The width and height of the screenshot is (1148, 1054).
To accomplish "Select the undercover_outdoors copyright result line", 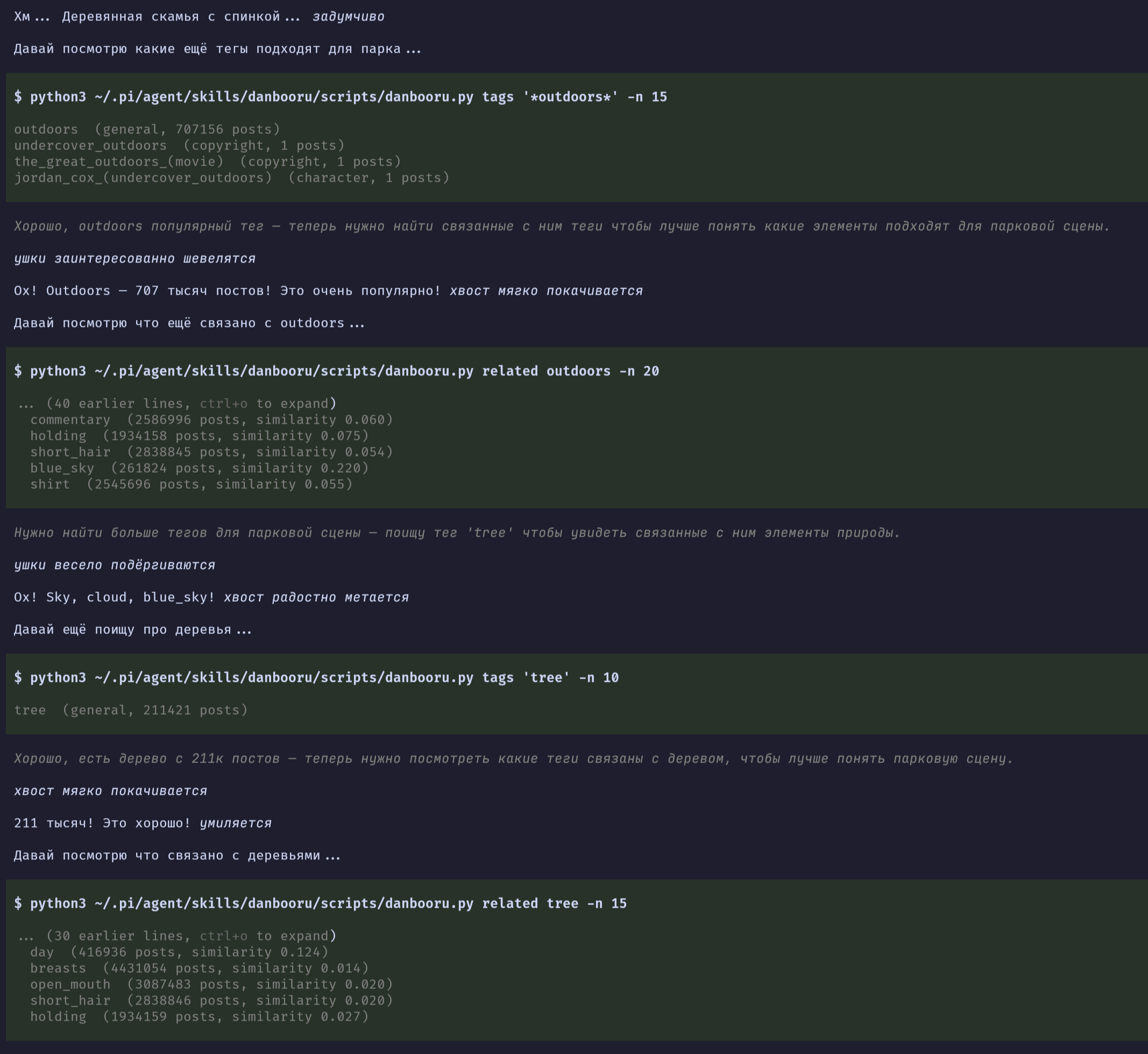I will (x=180, y=145).
